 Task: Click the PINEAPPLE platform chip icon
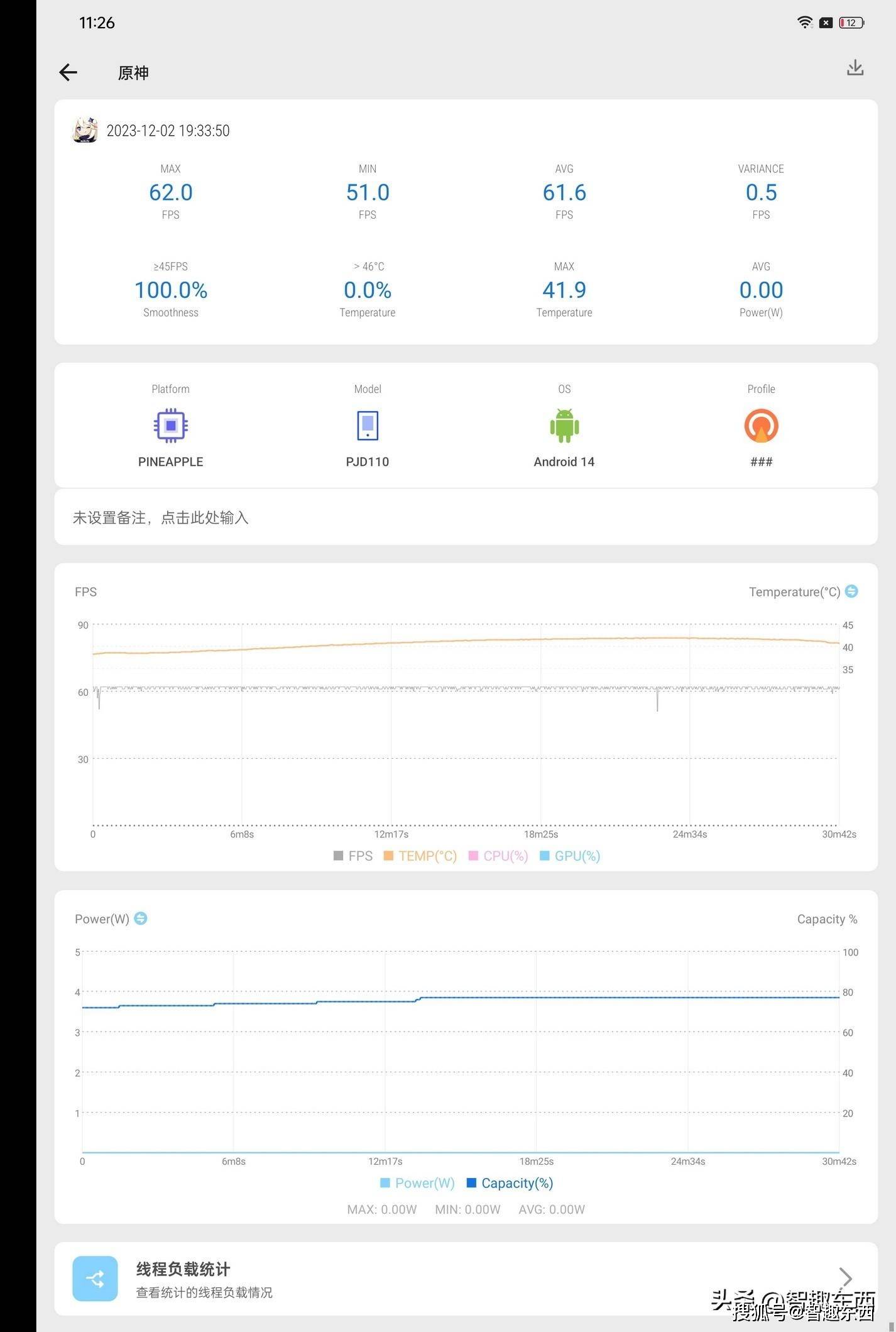[170, 426]
